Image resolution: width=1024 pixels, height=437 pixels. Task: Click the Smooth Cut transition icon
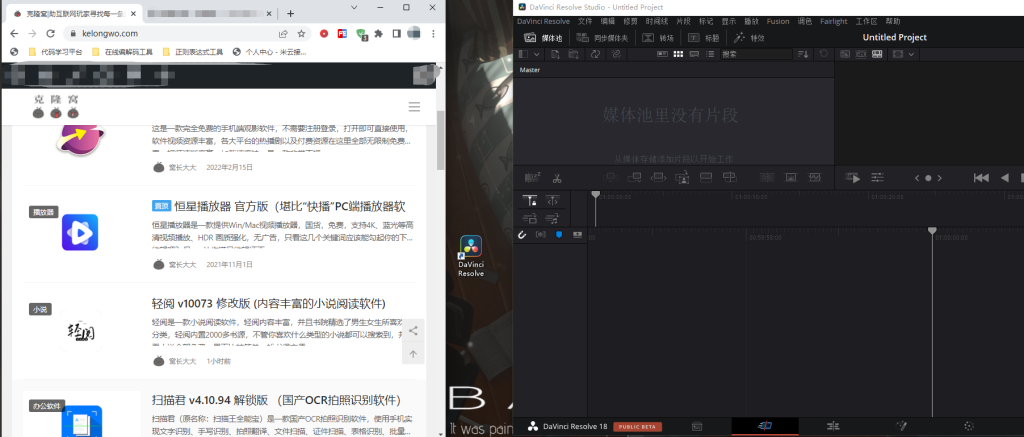(x=814, y=178)
